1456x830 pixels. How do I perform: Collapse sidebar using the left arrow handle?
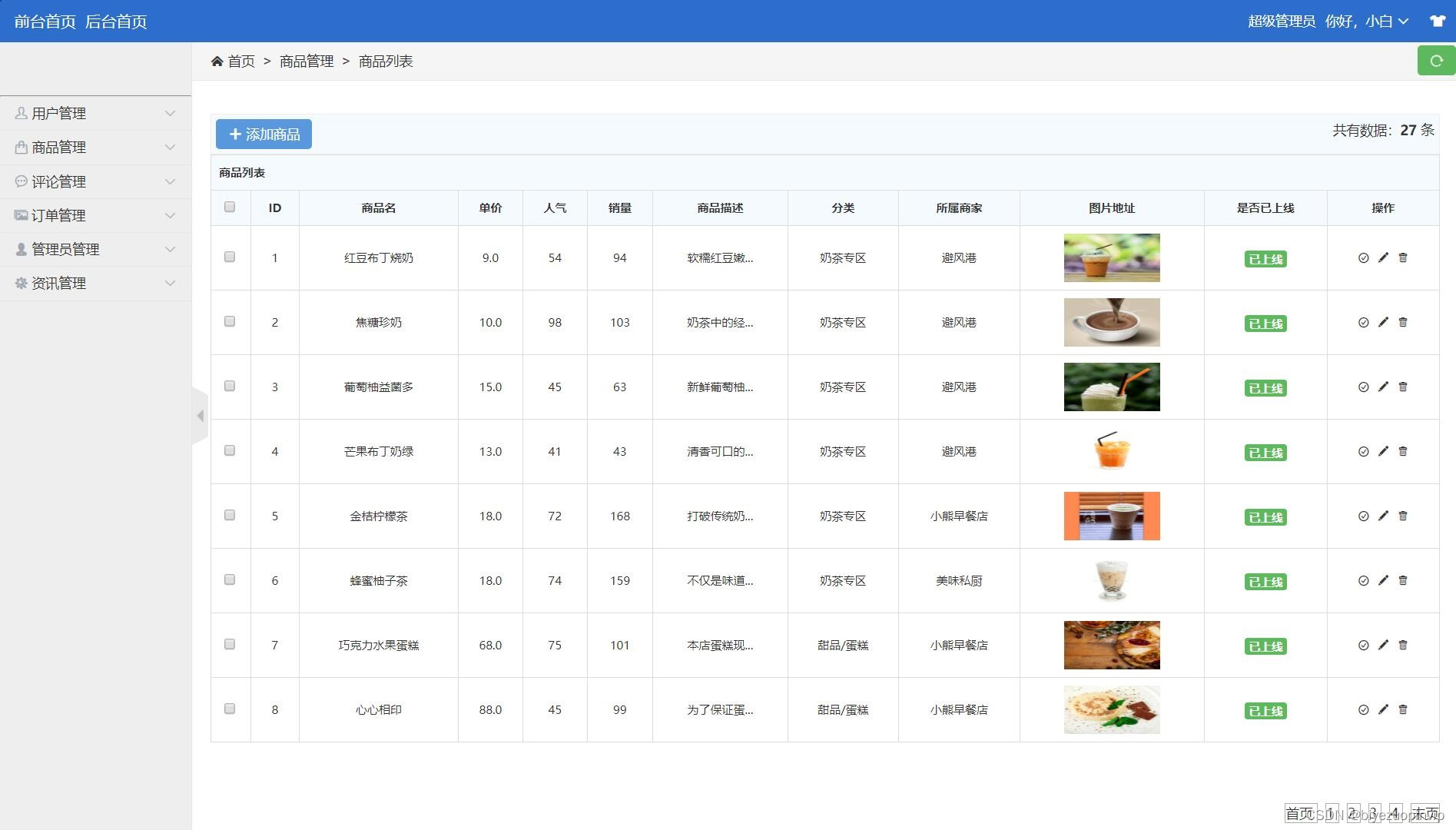pos(200,416)
